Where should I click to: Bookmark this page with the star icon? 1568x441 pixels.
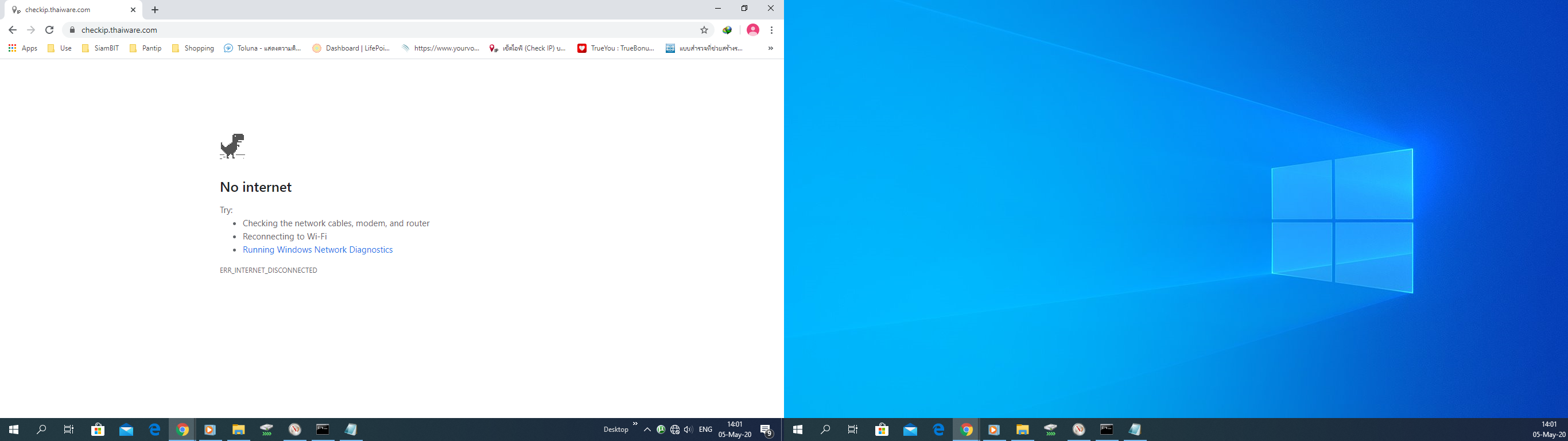tap(704, 30)
